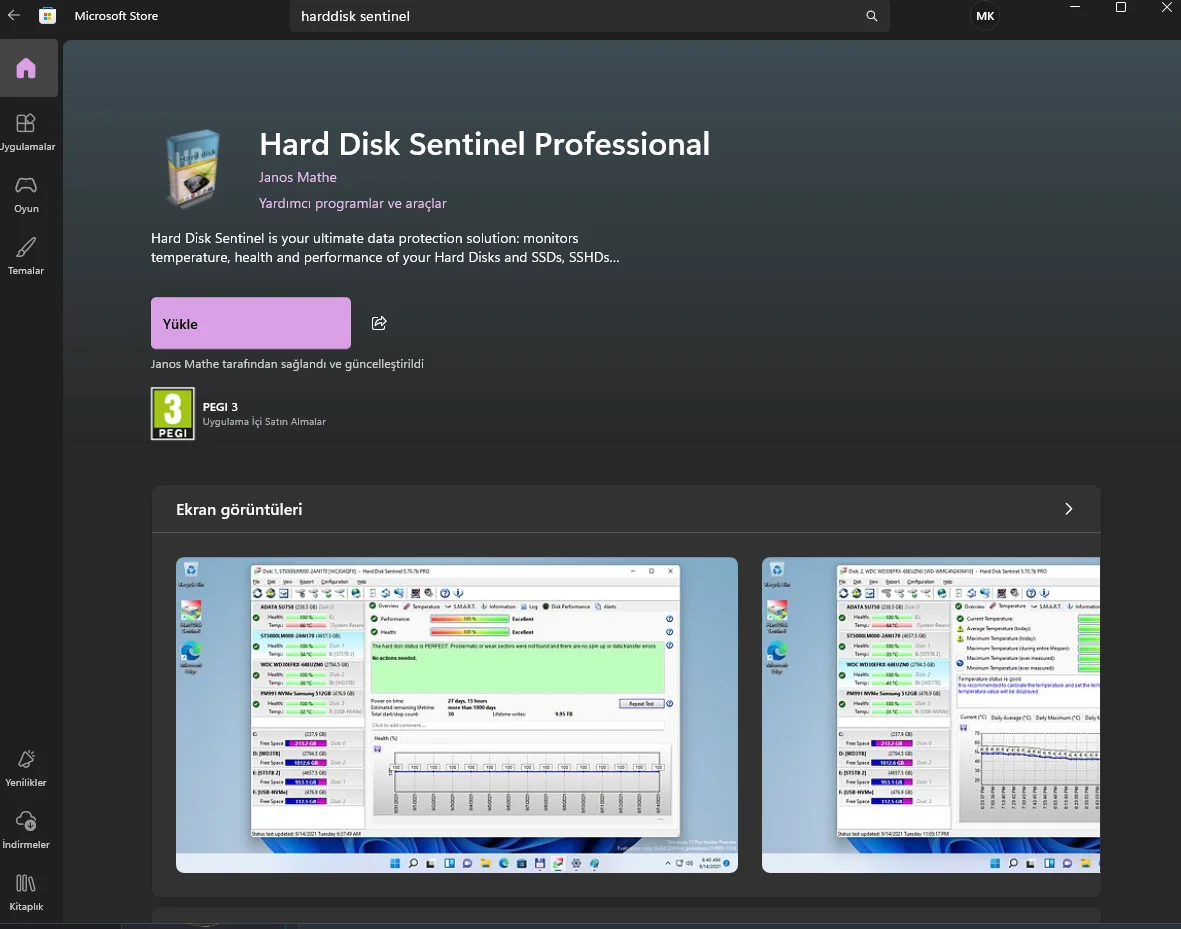
Task: Open Oyun section in sidebar
Action: point(26,194)
